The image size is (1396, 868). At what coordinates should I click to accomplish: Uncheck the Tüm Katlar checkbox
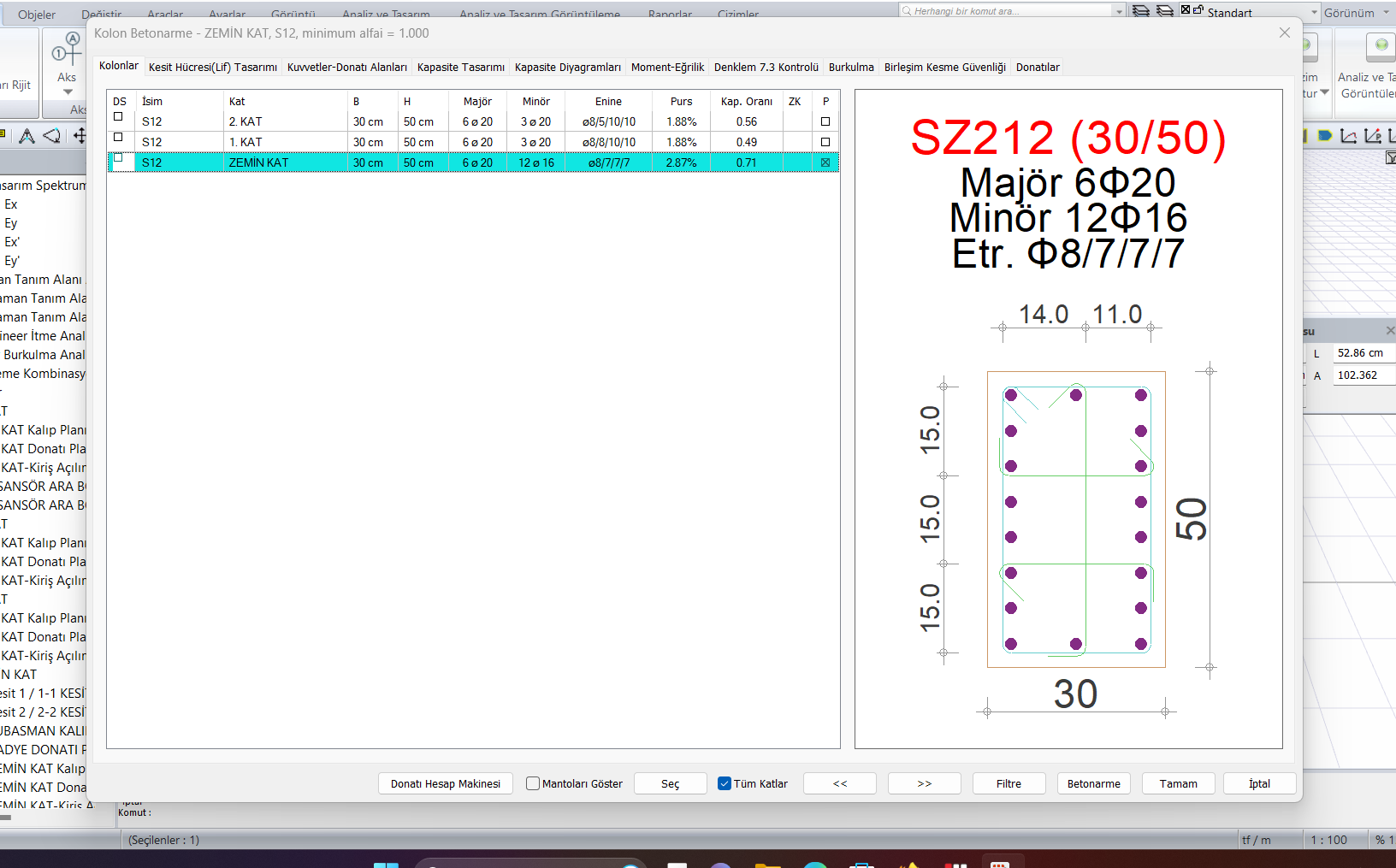coord(725,783)
